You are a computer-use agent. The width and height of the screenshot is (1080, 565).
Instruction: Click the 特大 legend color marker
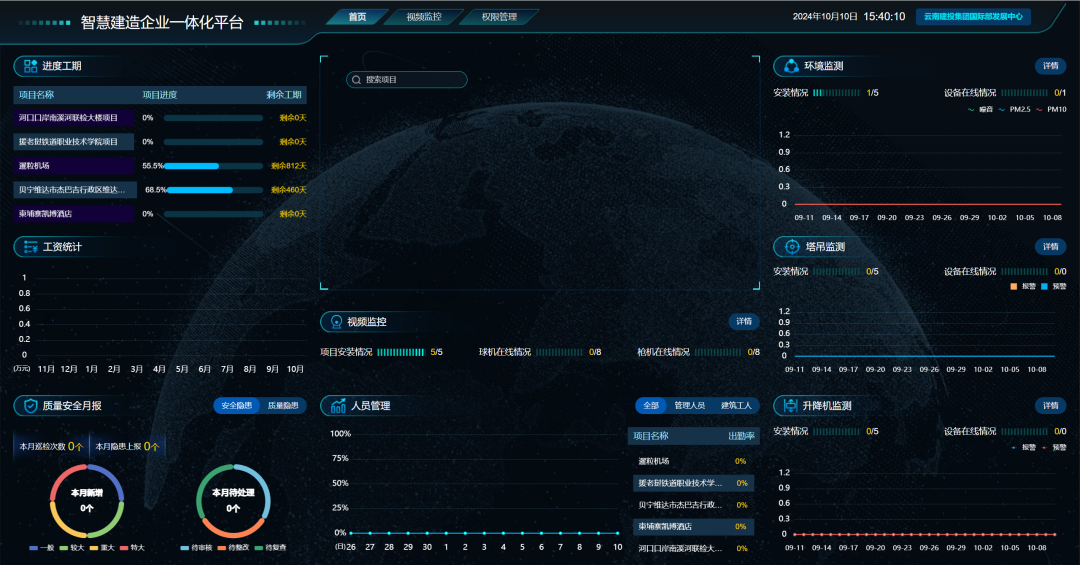(x=124, y=548)
